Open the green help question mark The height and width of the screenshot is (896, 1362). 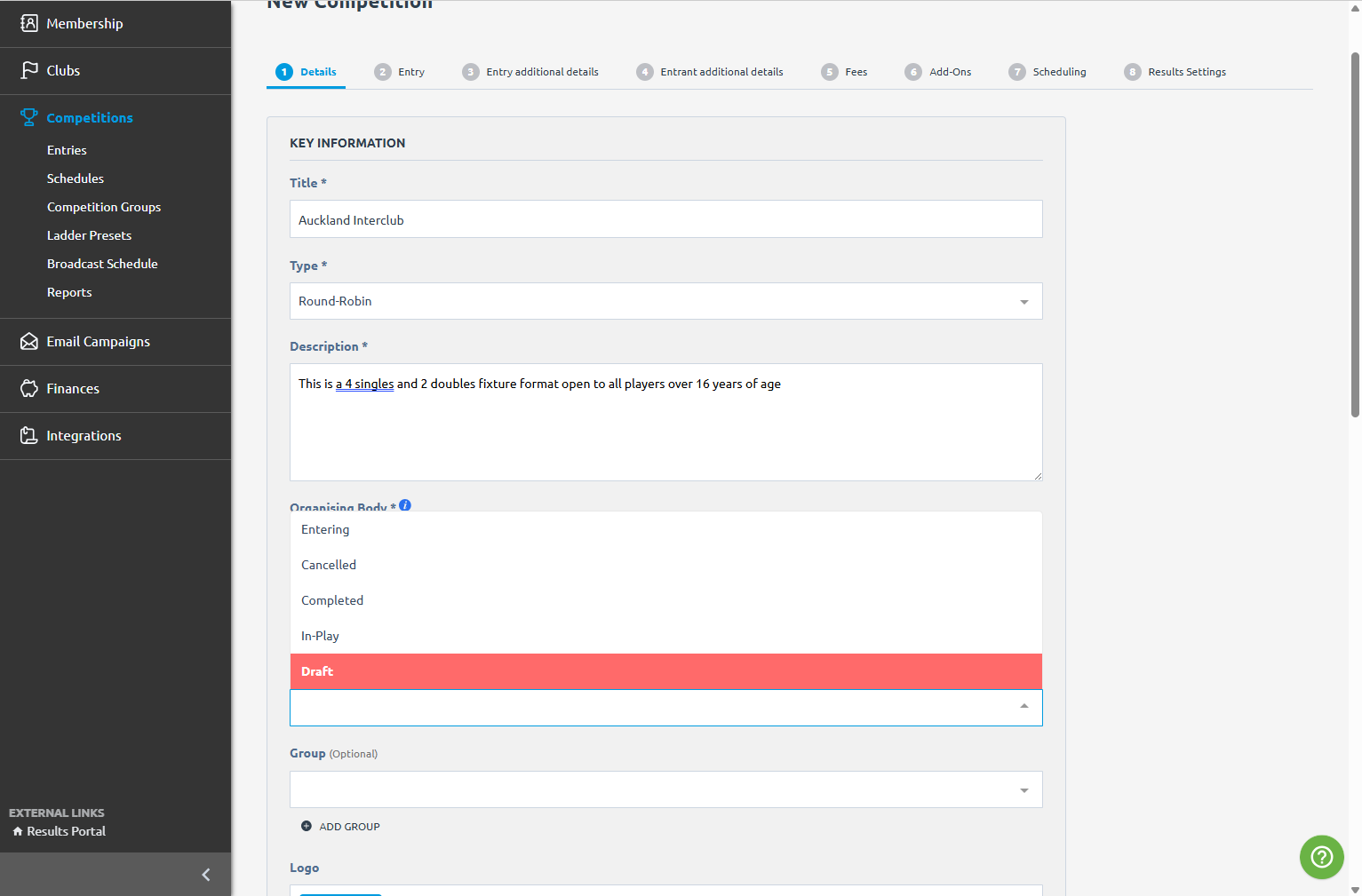[1322, 857]
